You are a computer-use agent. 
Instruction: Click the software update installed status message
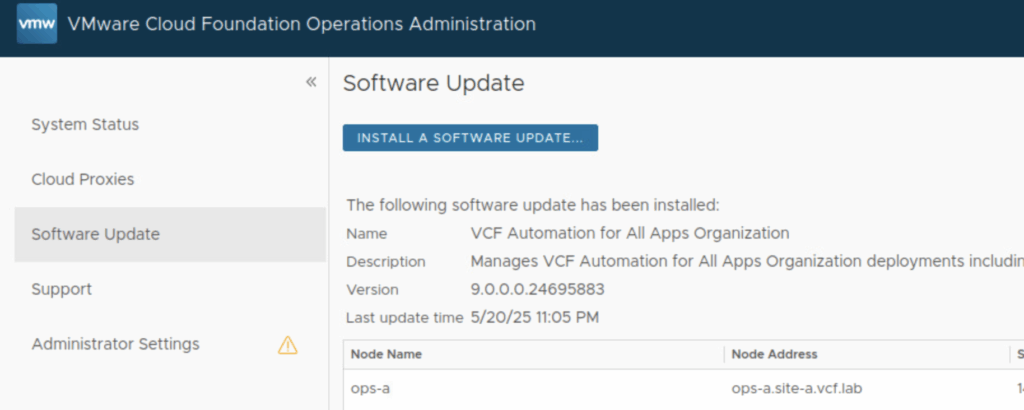(532, 206)
